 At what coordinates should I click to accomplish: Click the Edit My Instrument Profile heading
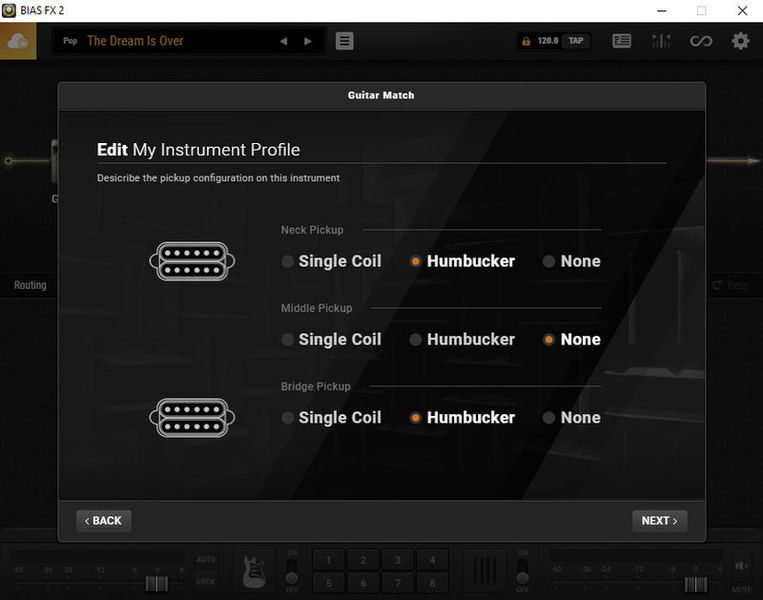coord(199,150)
